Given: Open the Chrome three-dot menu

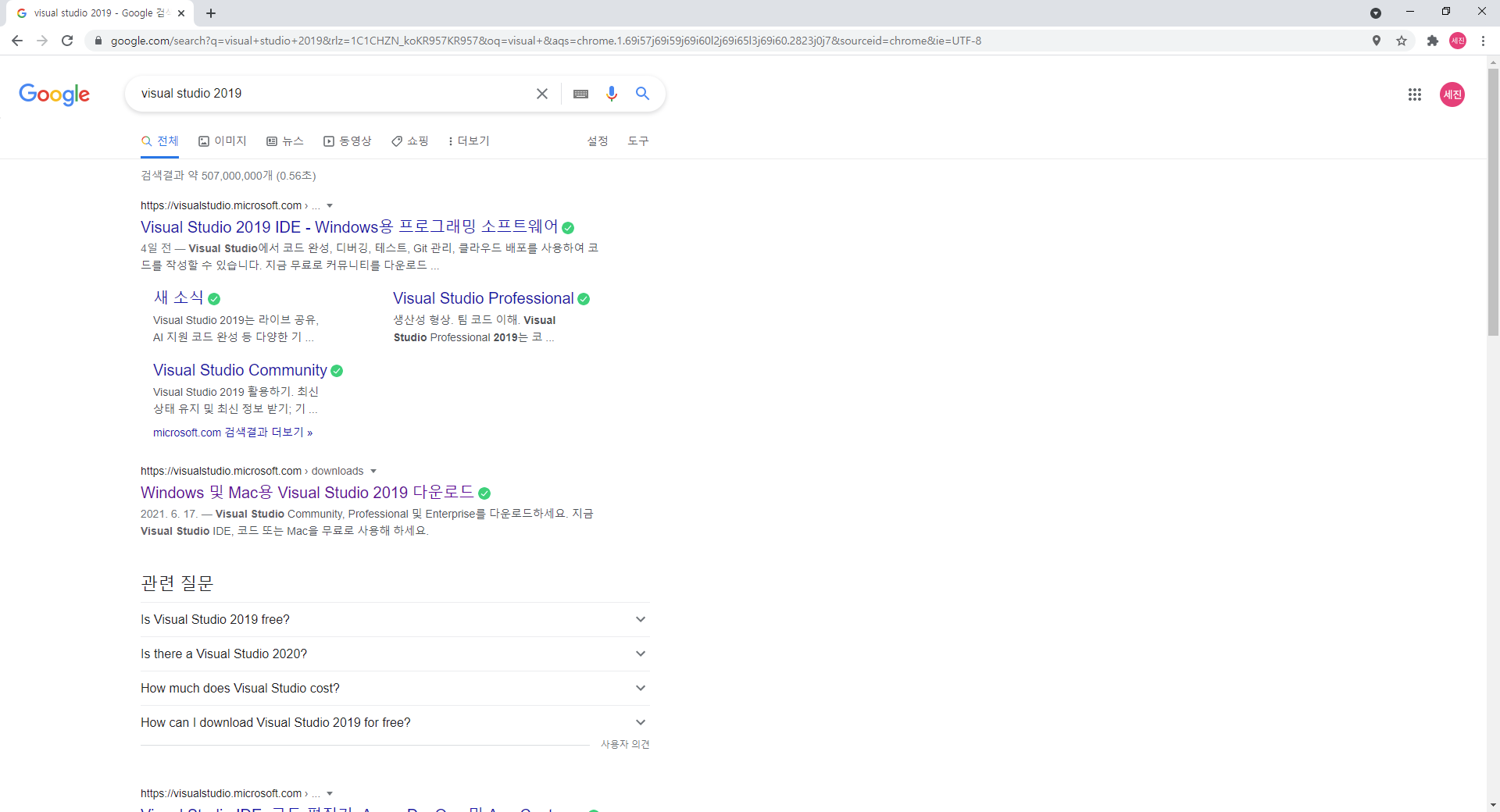Looking at the screenshot, I should 1483,41.
